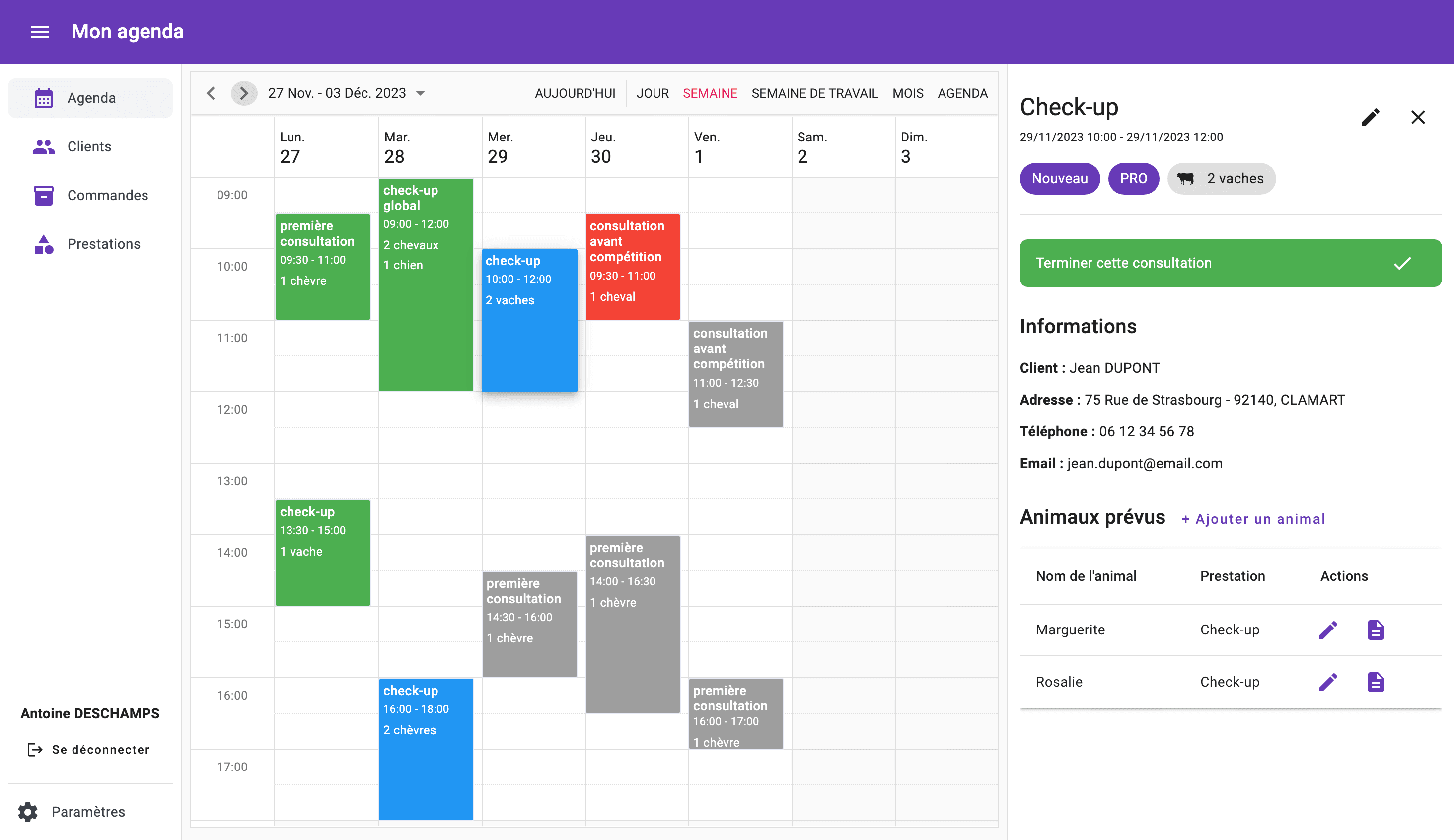Advance to next week with the right chevron
This screenshot has height=840, width=1454.
[x=244, y=93]
